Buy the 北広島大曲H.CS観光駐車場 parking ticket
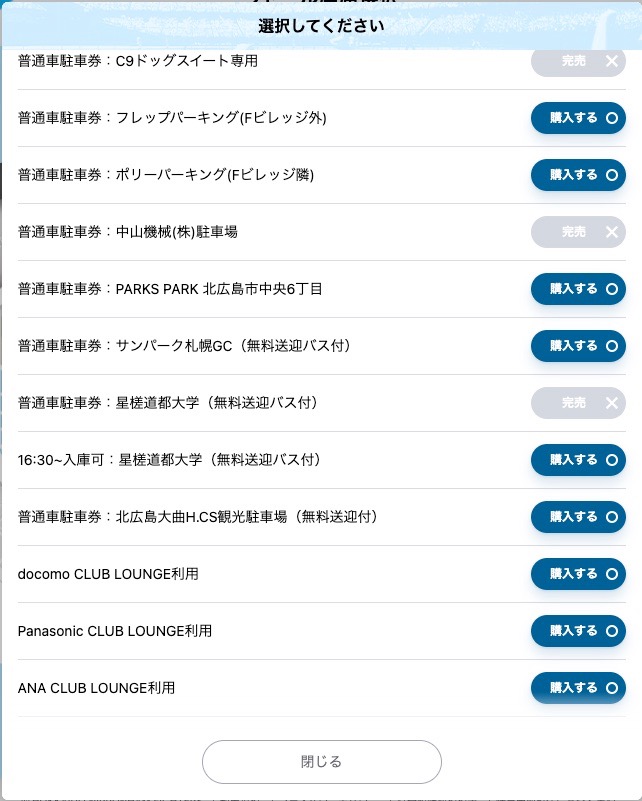Image resolution: width=642 pixels, height=801 pixels. pyautogui.click(x=578, y=517)
